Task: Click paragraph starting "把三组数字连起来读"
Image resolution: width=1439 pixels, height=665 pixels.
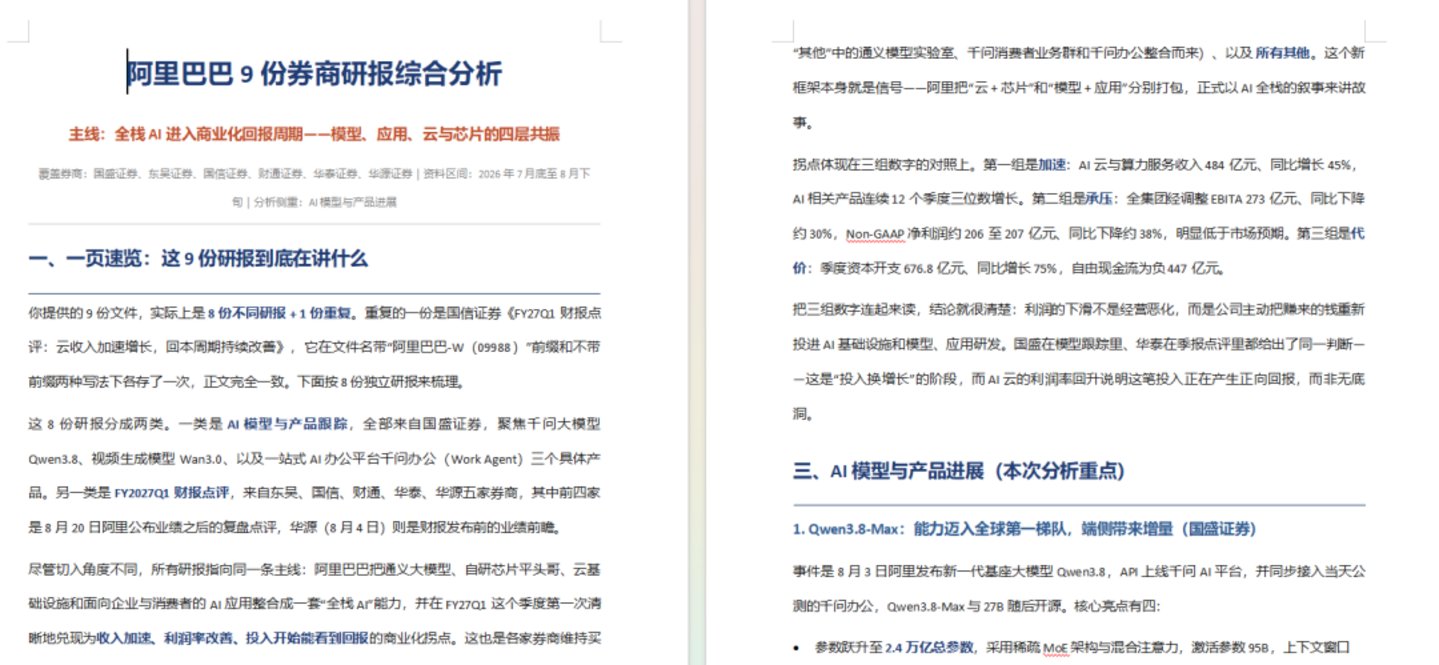Action: (x=1079, y=361)
